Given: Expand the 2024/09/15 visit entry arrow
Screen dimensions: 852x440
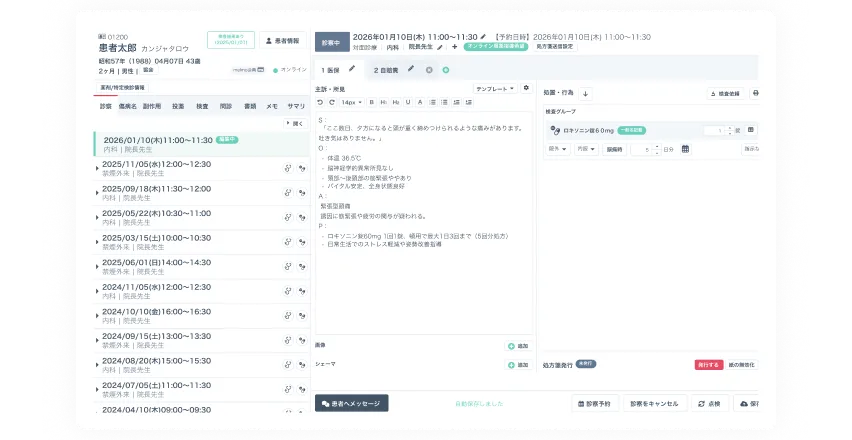Looking at the screenshot, I should [x=97, y=340].
